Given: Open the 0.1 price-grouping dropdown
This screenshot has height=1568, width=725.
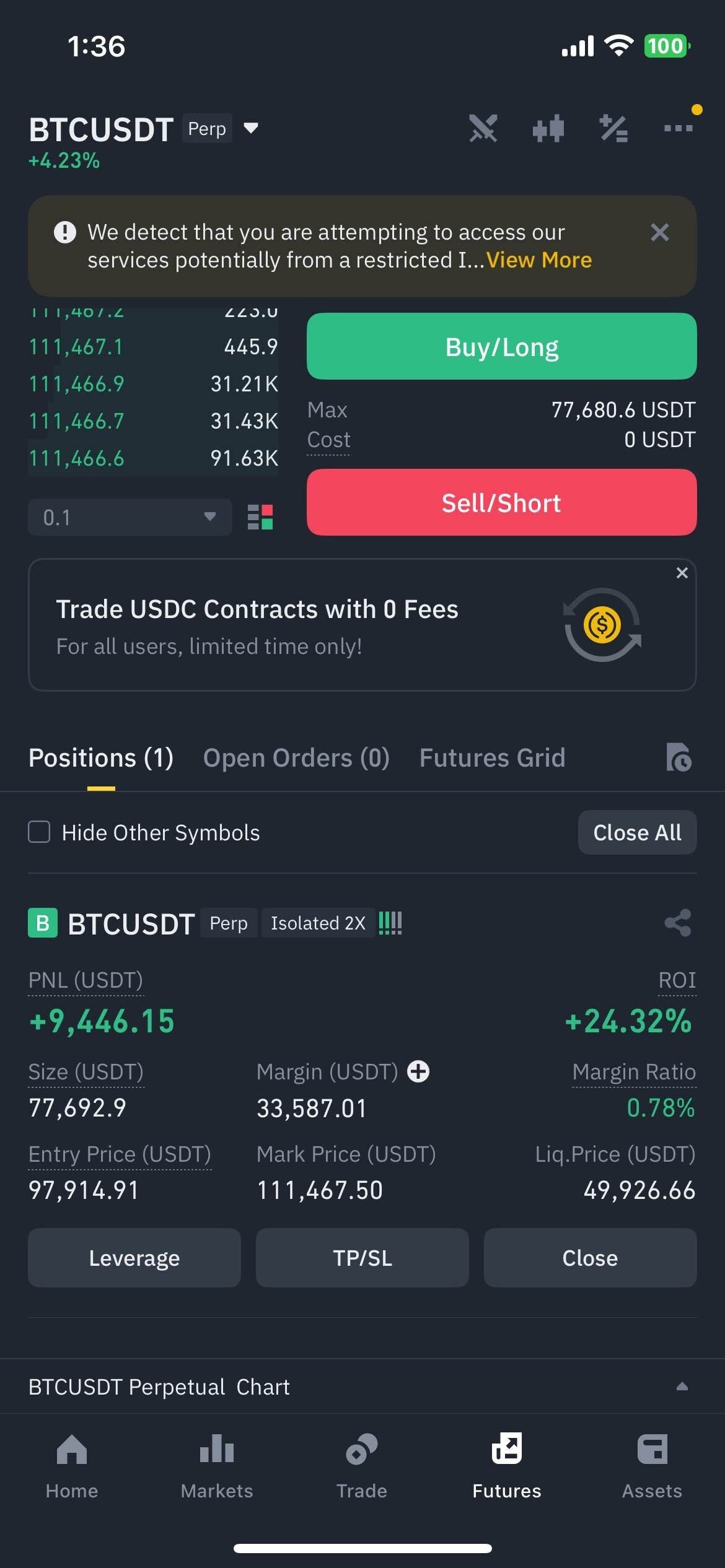Looking at the screenshot, I should click(x=130, y=517).
